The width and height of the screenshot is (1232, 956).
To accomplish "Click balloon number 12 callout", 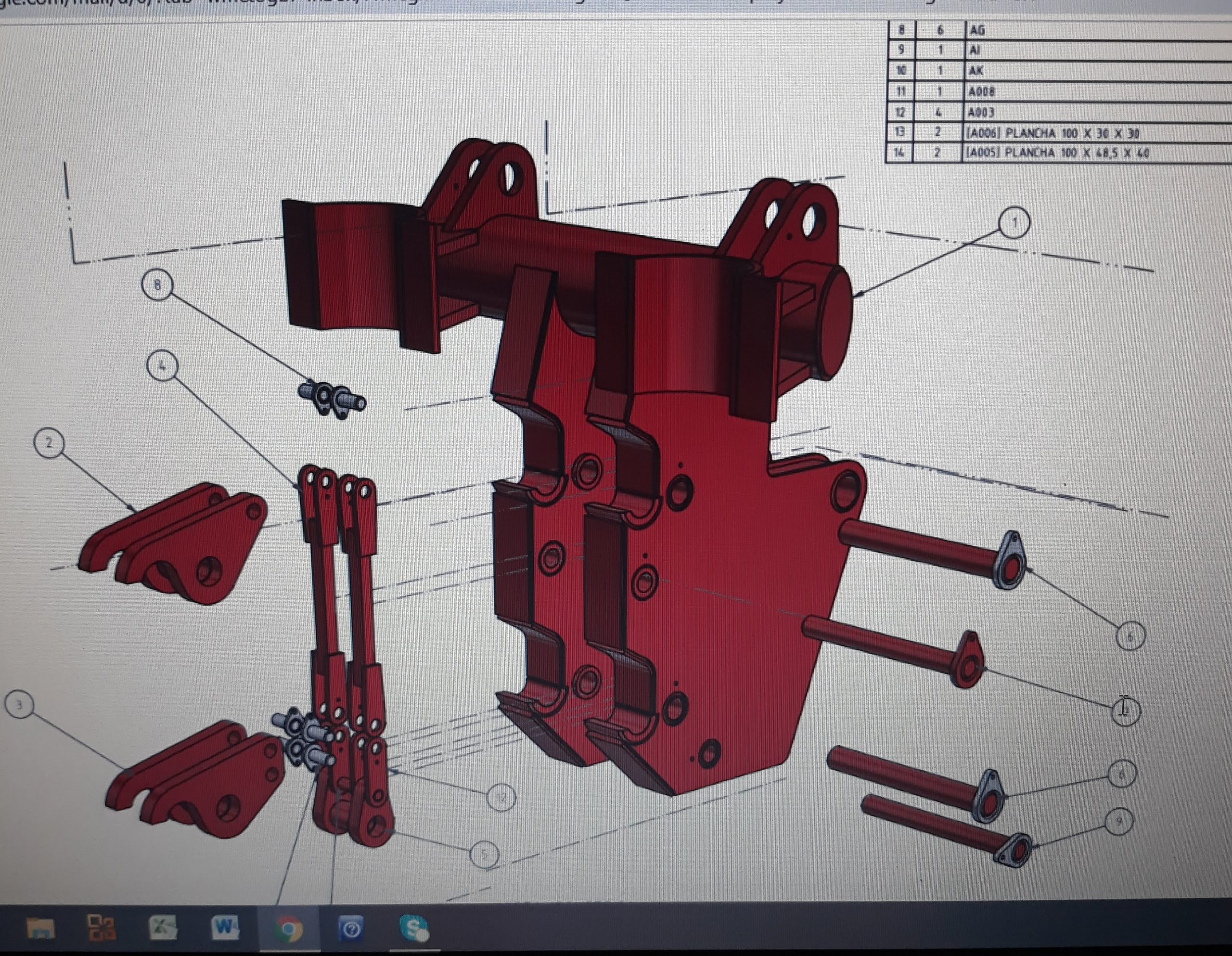I will [x=501, y=797].
